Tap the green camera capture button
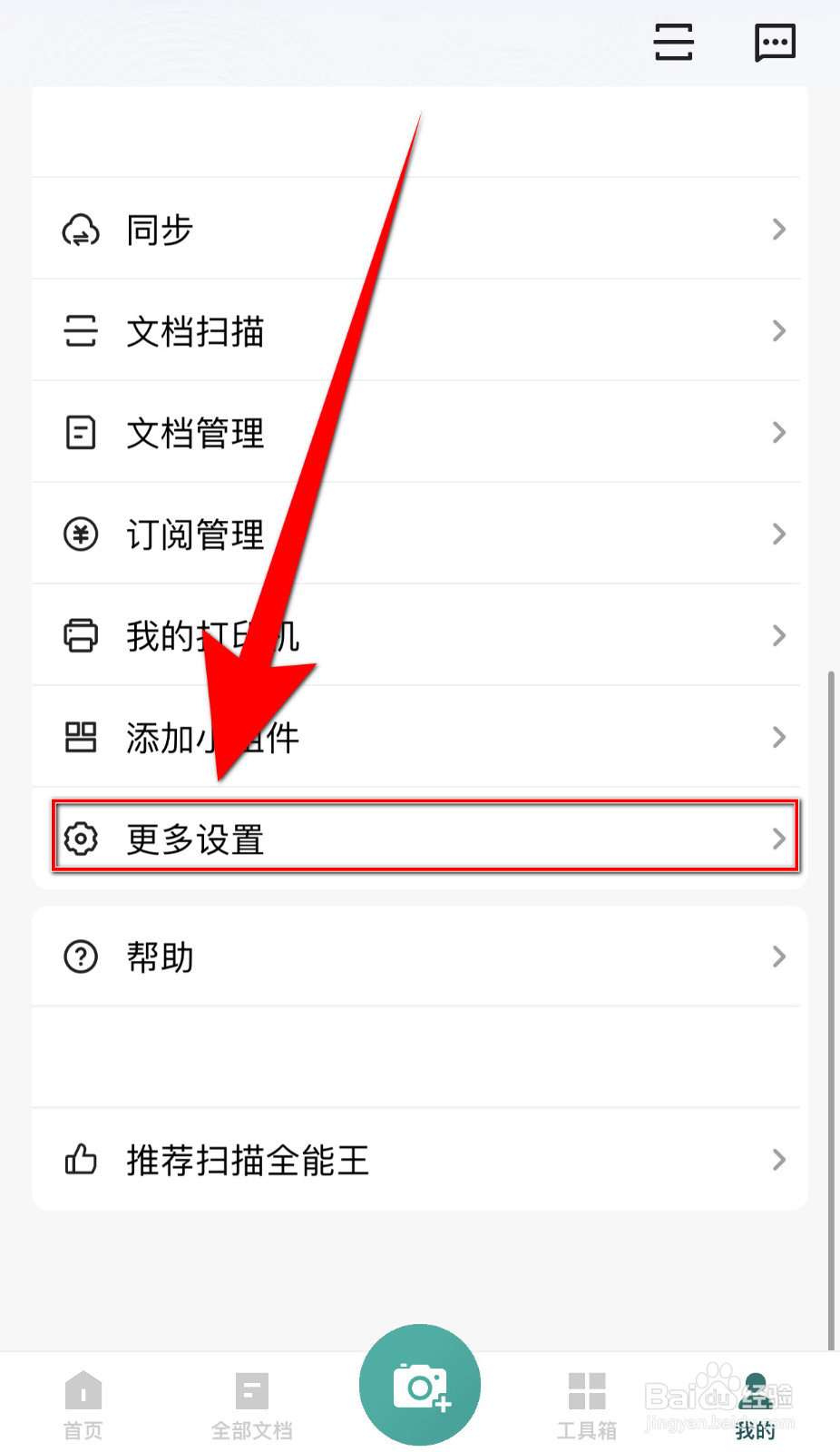Image resolution: width=840 pixels, height=1452 pixels. click(420, 1385)
